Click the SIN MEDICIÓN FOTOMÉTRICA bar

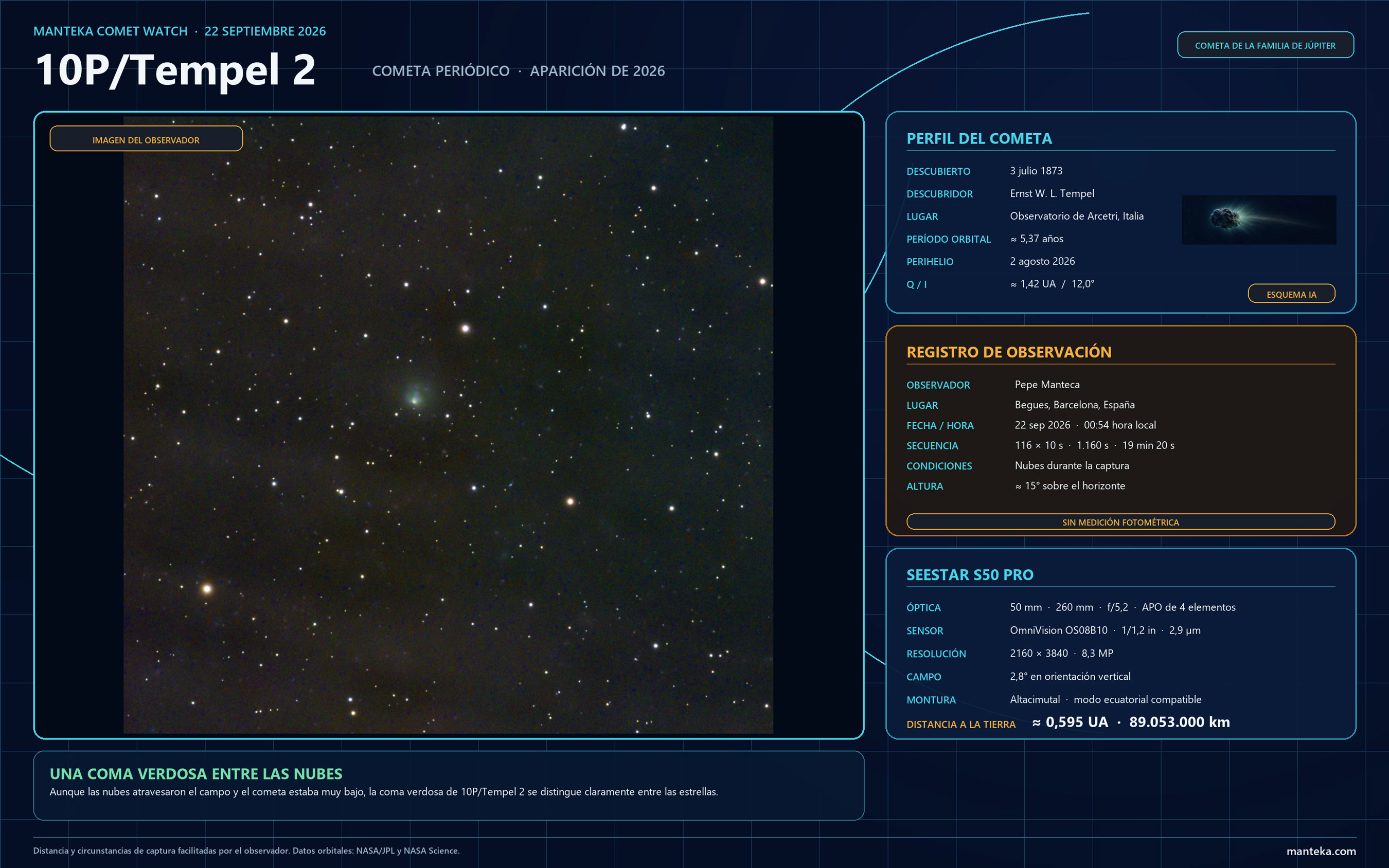click(x=1120, y=522)
